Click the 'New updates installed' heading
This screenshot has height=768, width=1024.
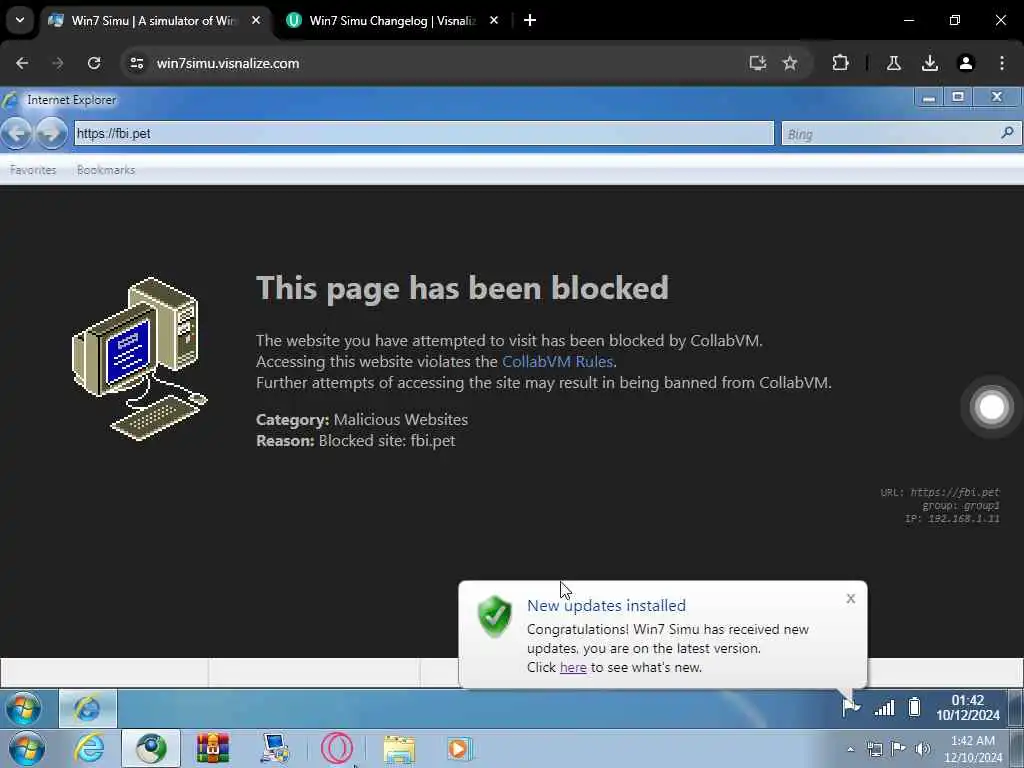click(x=606, y=605)
